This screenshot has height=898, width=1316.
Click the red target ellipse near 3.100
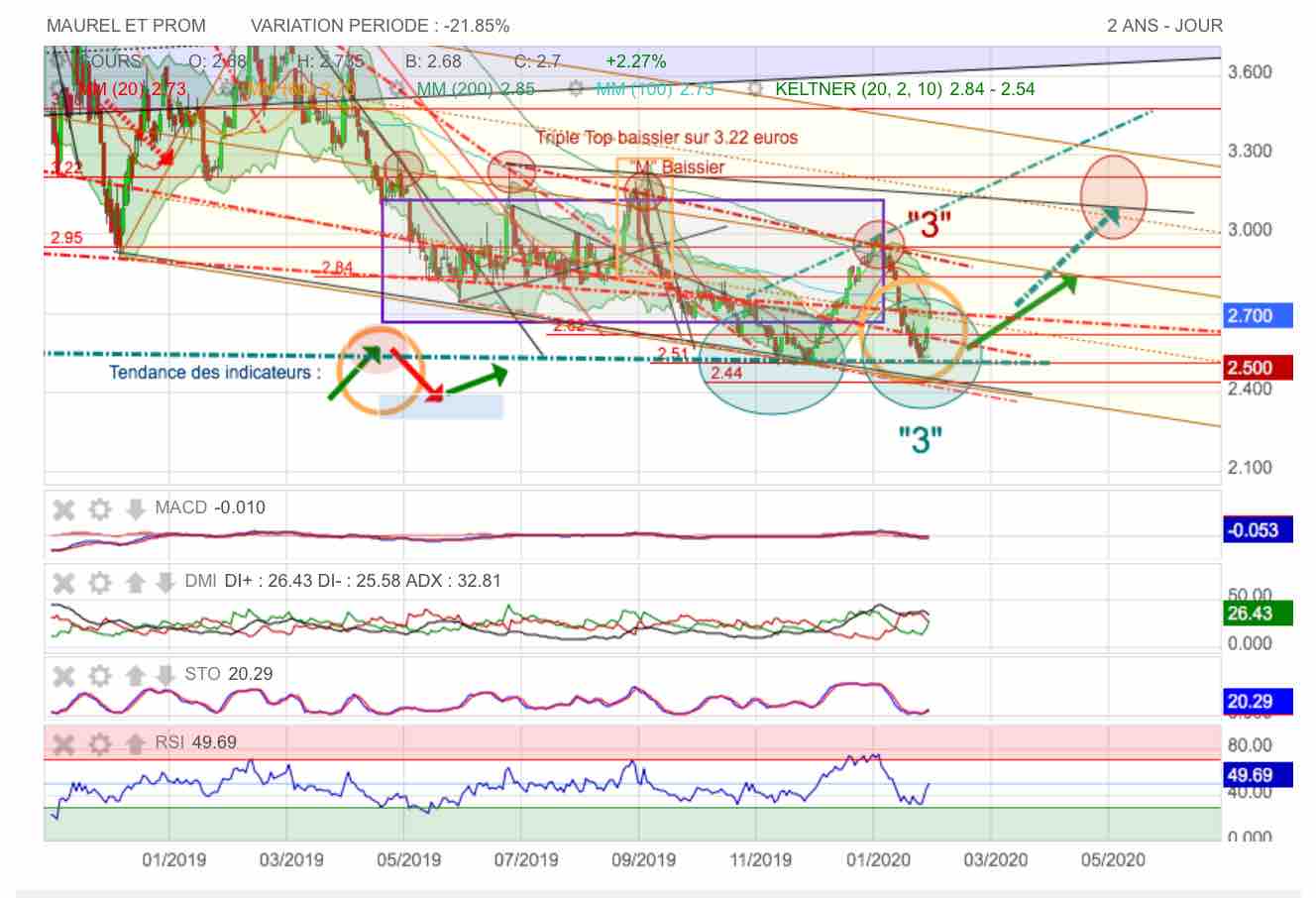pyautogui.click(x=1114, y=197)
